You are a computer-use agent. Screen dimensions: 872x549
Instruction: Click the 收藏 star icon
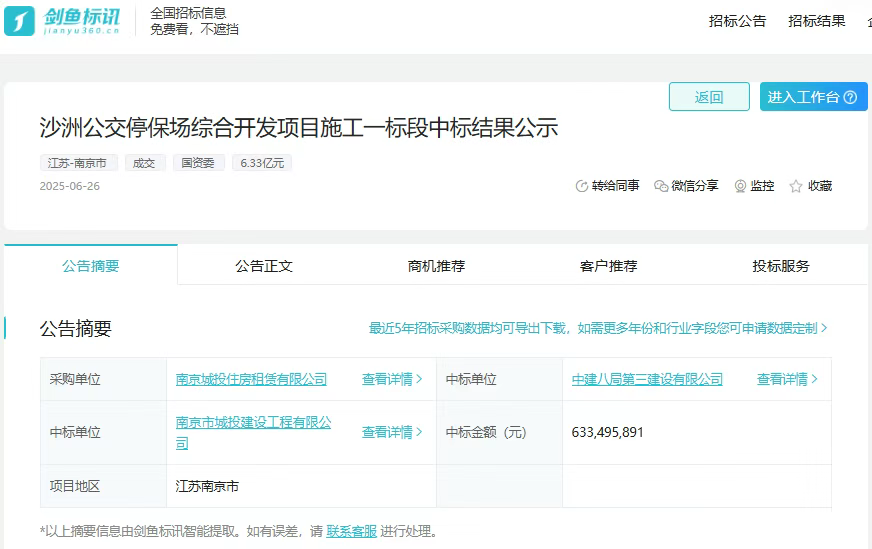click(x=796, y=186)
